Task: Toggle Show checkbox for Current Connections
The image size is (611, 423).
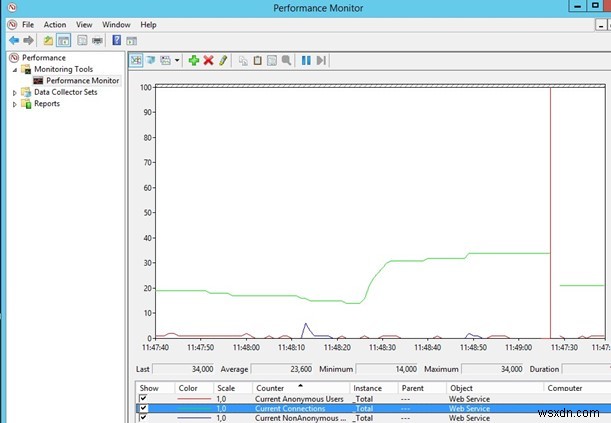Action: pos(143,409)
